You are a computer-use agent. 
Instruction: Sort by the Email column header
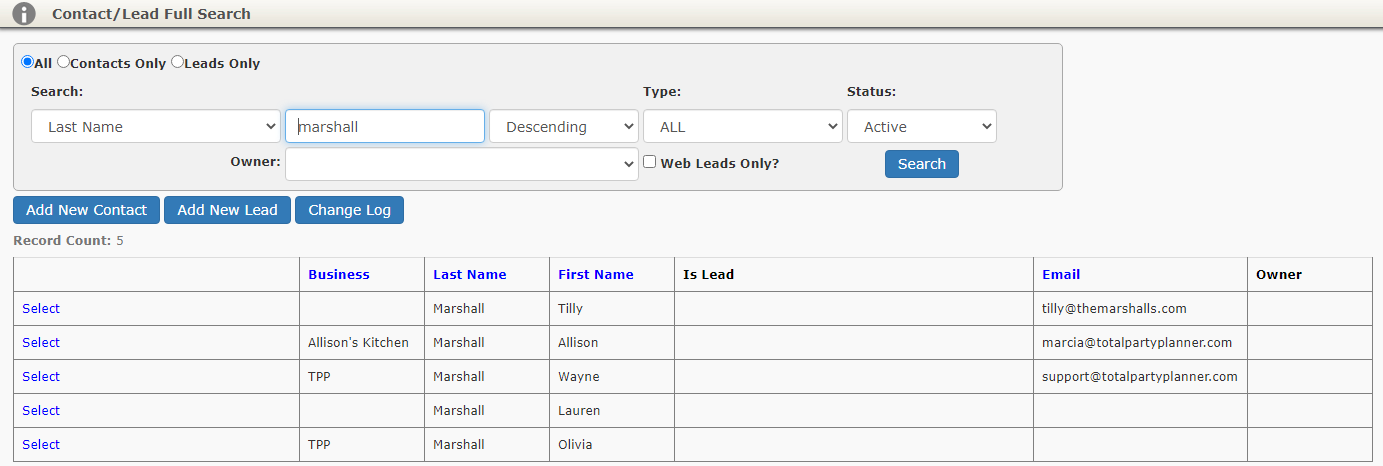[x=1061, y=274]
